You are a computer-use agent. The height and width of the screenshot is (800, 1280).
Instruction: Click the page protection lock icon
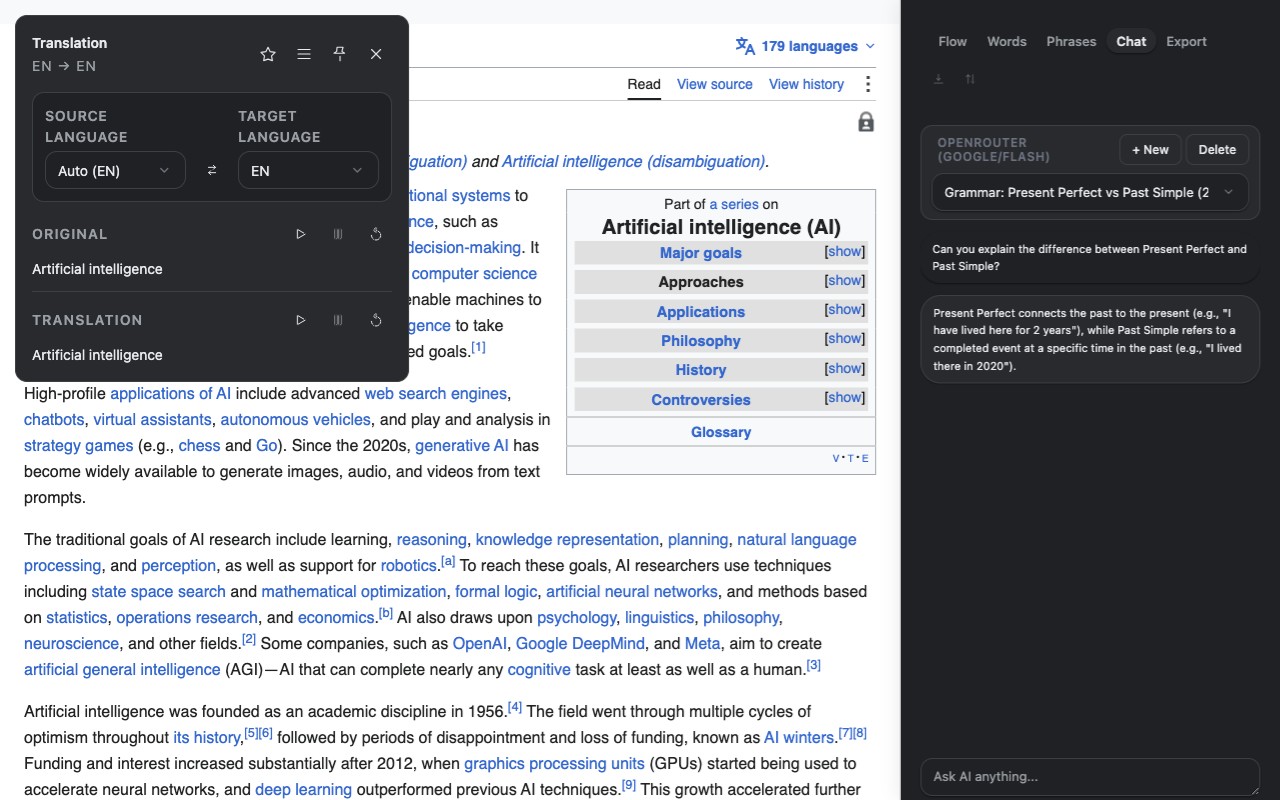(x=866, y=122)
